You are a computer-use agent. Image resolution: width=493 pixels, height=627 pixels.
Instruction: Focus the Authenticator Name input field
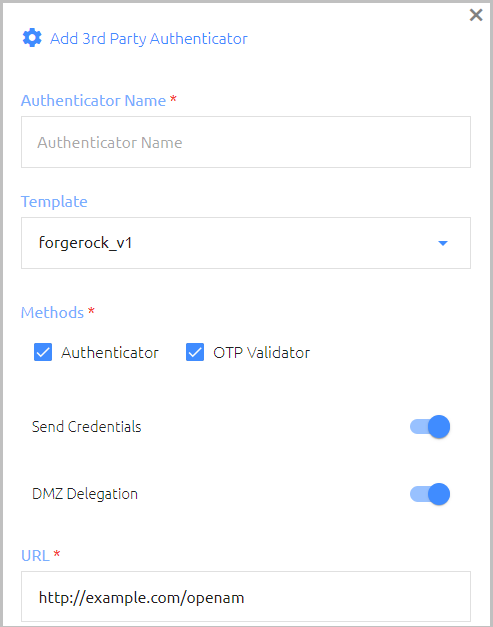click(246, 142)
